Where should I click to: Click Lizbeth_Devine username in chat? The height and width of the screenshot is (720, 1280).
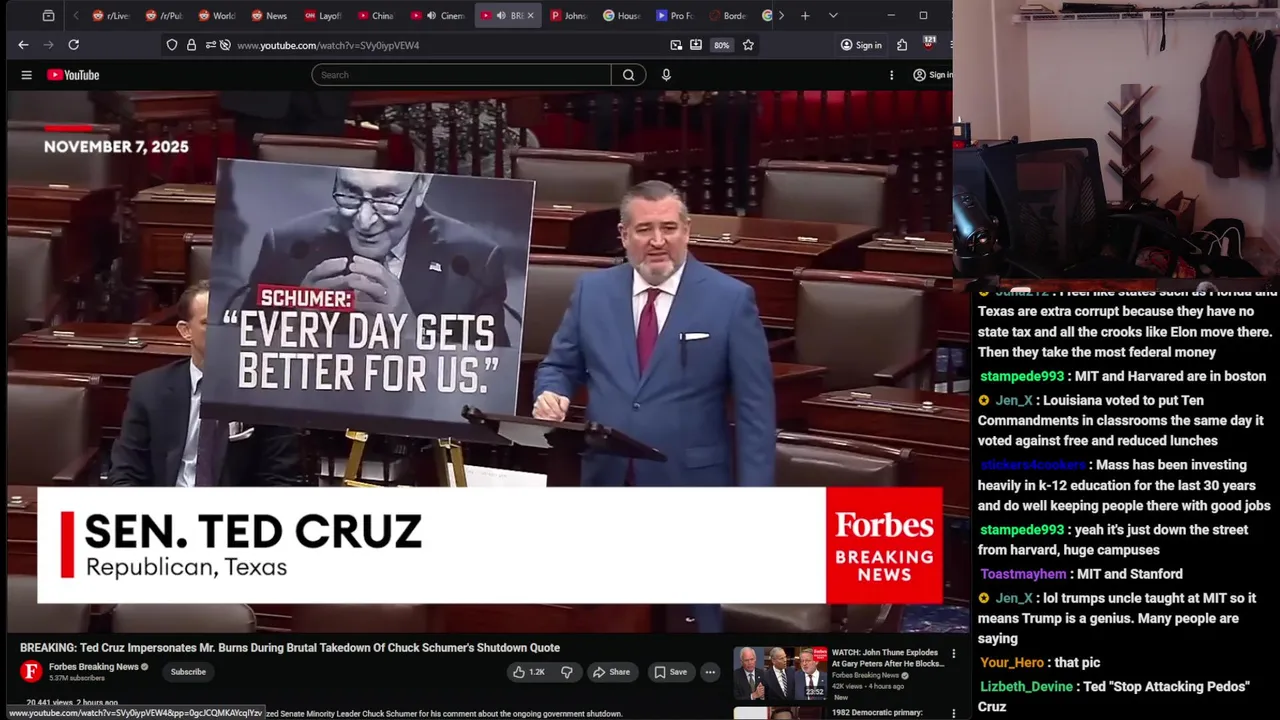(1026, 686)
